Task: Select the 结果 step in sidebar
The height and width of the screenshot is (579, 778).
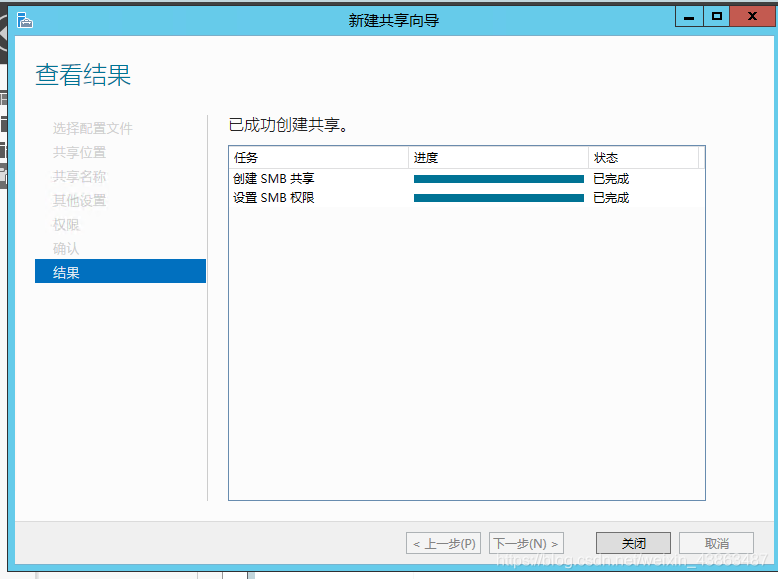Action: pos(121,271)
